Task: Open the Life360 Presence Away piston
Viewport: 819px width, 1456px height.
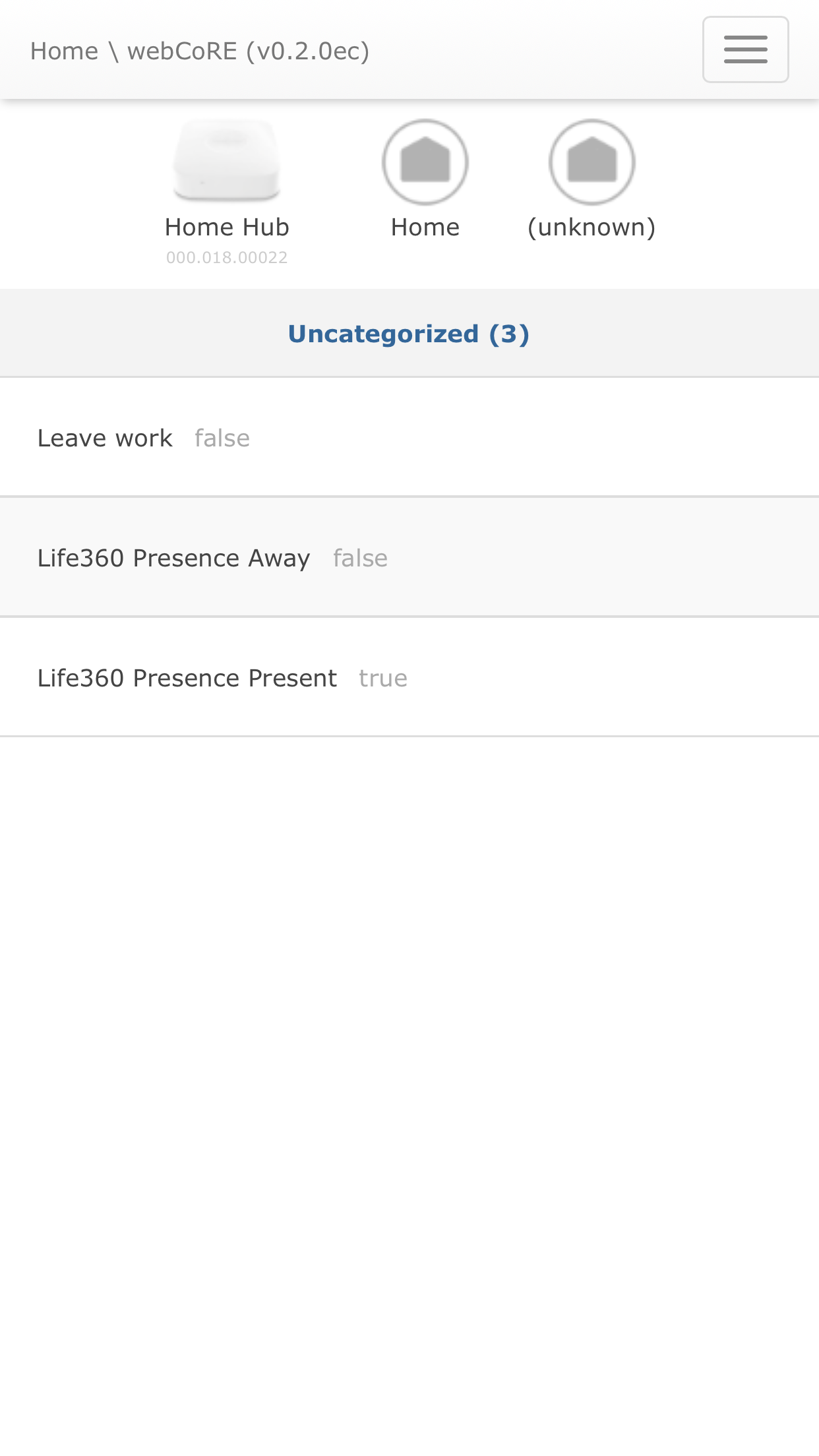Action: pos(173,558)
